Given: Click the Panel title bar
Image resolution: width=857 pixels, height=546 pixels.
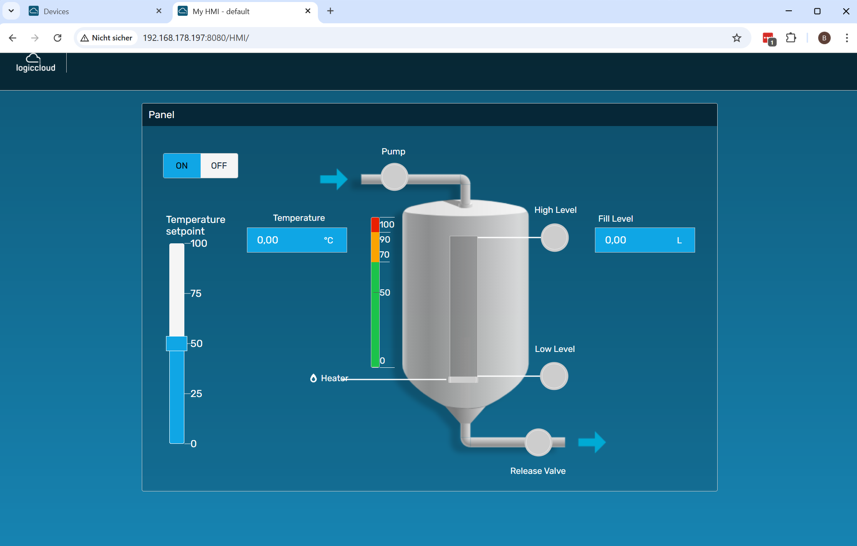Looking at the screenshot, I should pos(430,115).
